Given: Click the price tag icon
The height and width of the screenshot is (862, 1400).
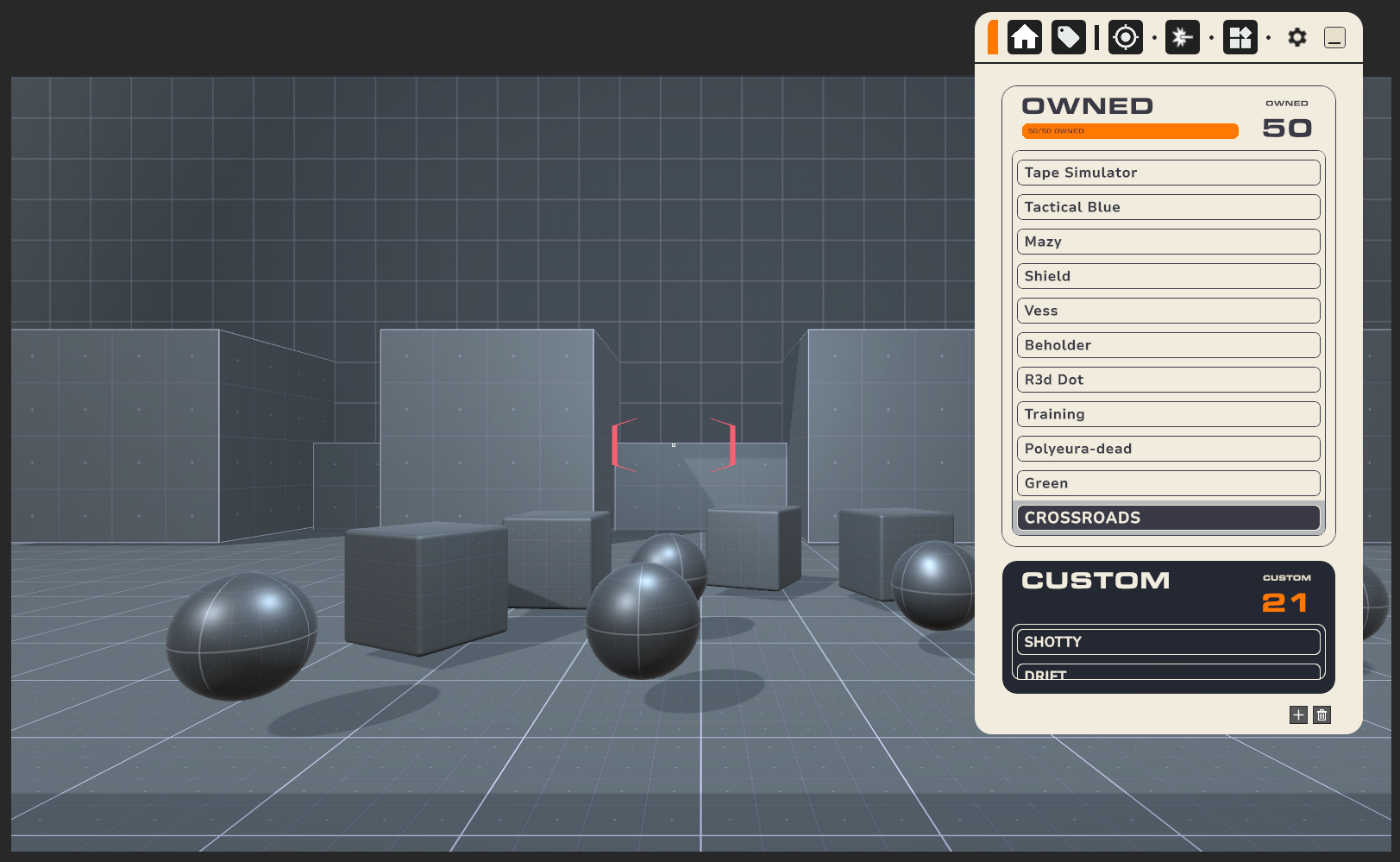Looking at the screenshot, I should coord(1068,38).
